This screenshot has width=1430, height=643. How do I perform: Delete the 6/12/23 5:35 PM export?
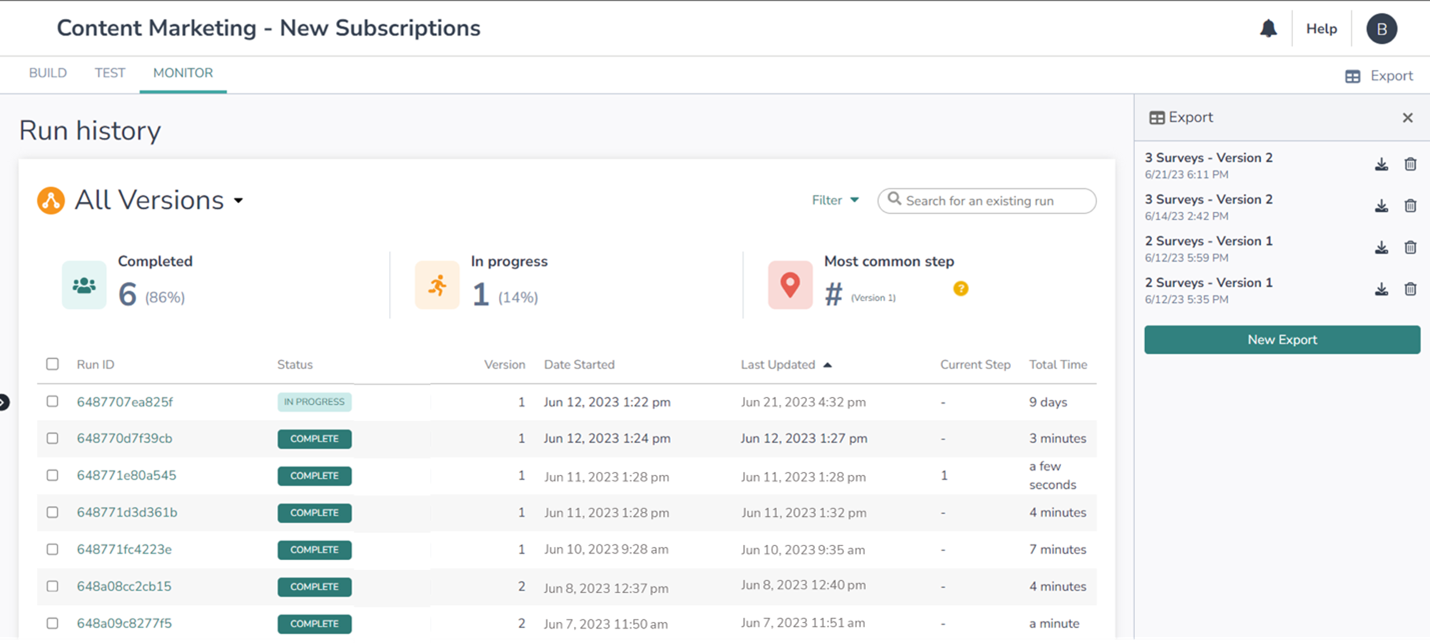point(1410,290)
